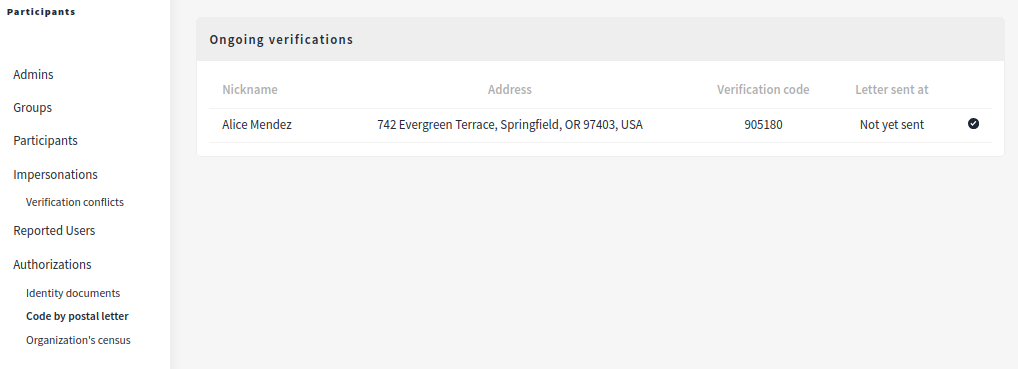Click the Address column header
Image resolution: width=1018 pixels, height=369 pixels.
click(x=510, y=90)
